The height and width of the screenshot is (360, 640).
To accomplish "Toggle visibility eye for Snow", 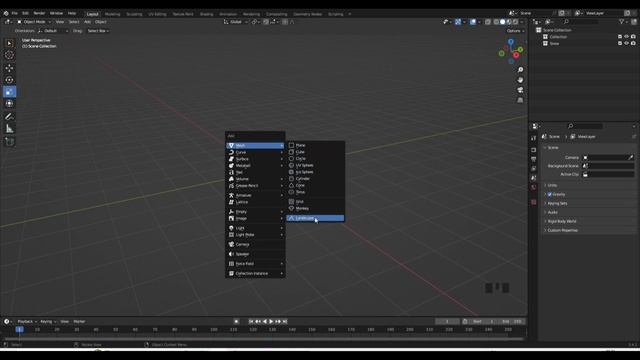I will [627, 43].
